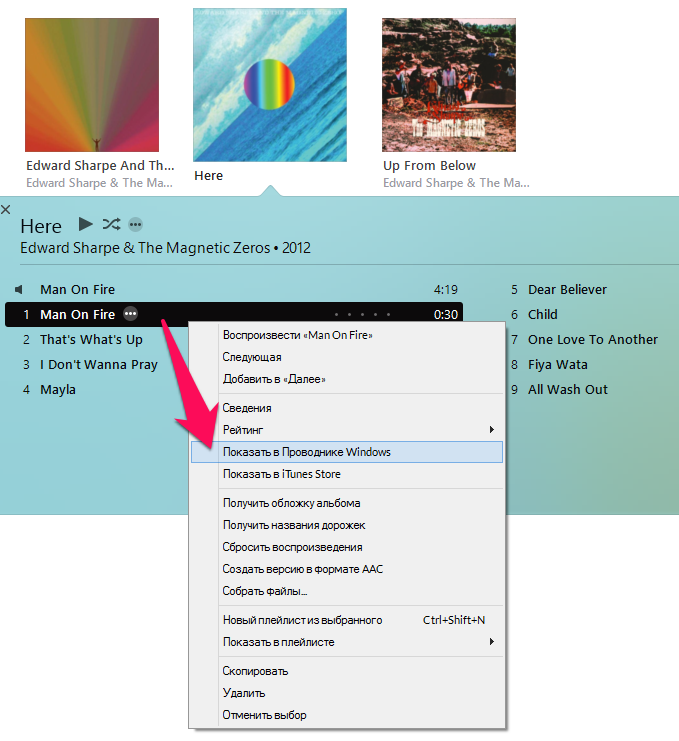Screen dimensions: 679x741
Task: Choose Воспроизвести «Man On Fire» menu item
Action: tap(347, 335)
